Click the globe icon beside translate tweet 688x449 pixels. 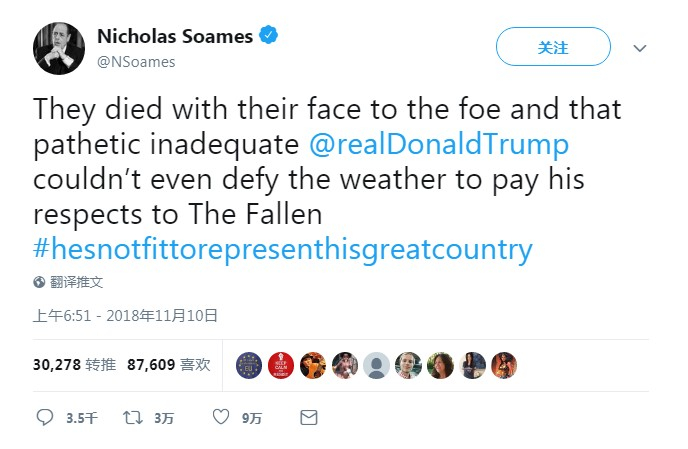tap(39, 282)
